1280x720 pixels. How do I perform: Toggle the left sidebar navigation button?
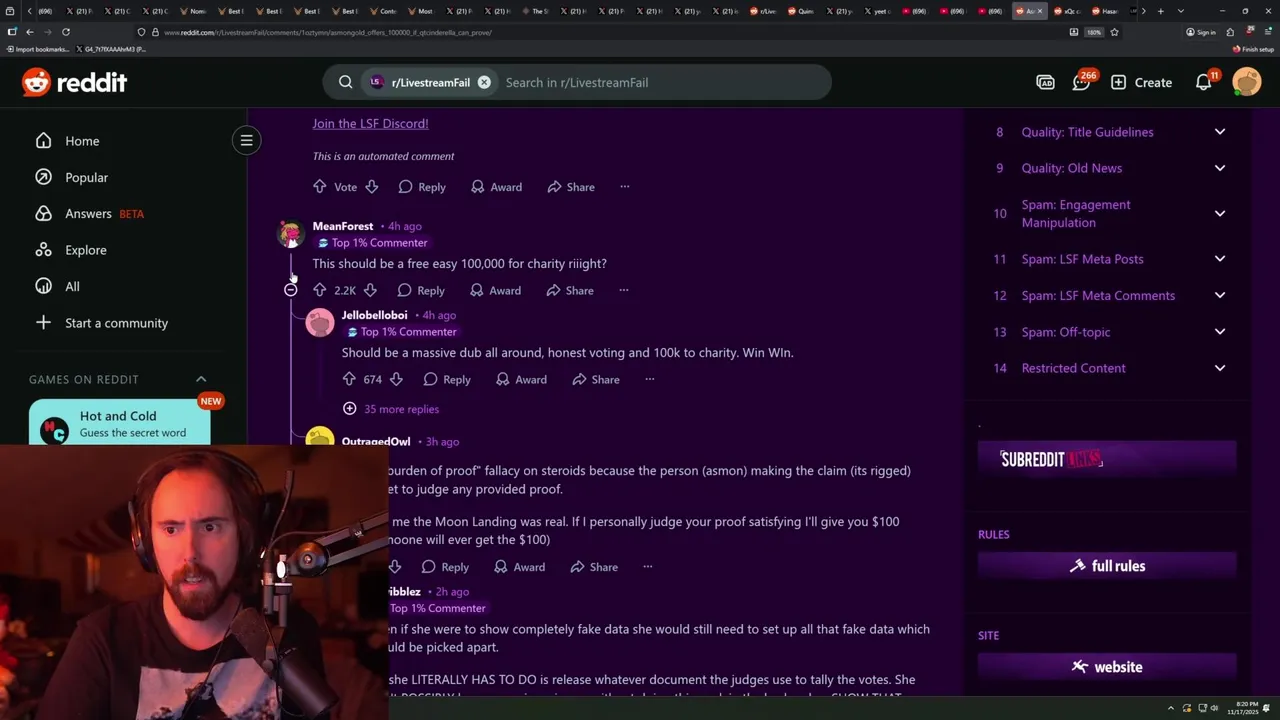[x=246, y=140]
